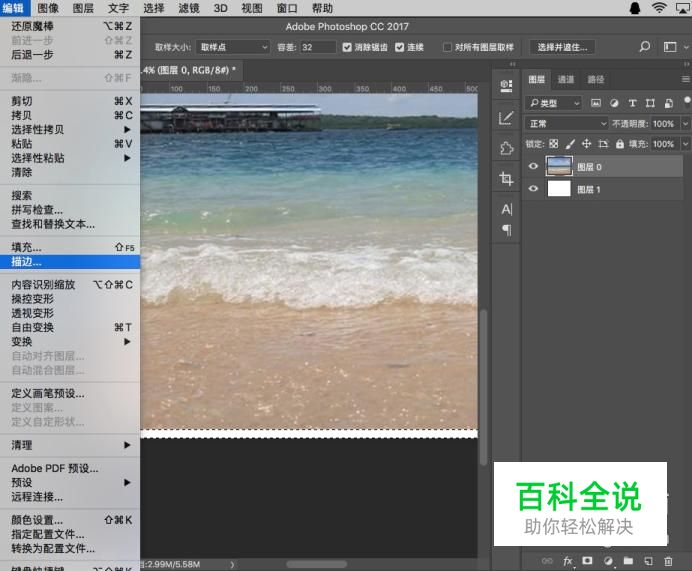692x571 pixels.
Task: Choose 填充... menu item
Action: pyautogui.click(x=71, y=247)
